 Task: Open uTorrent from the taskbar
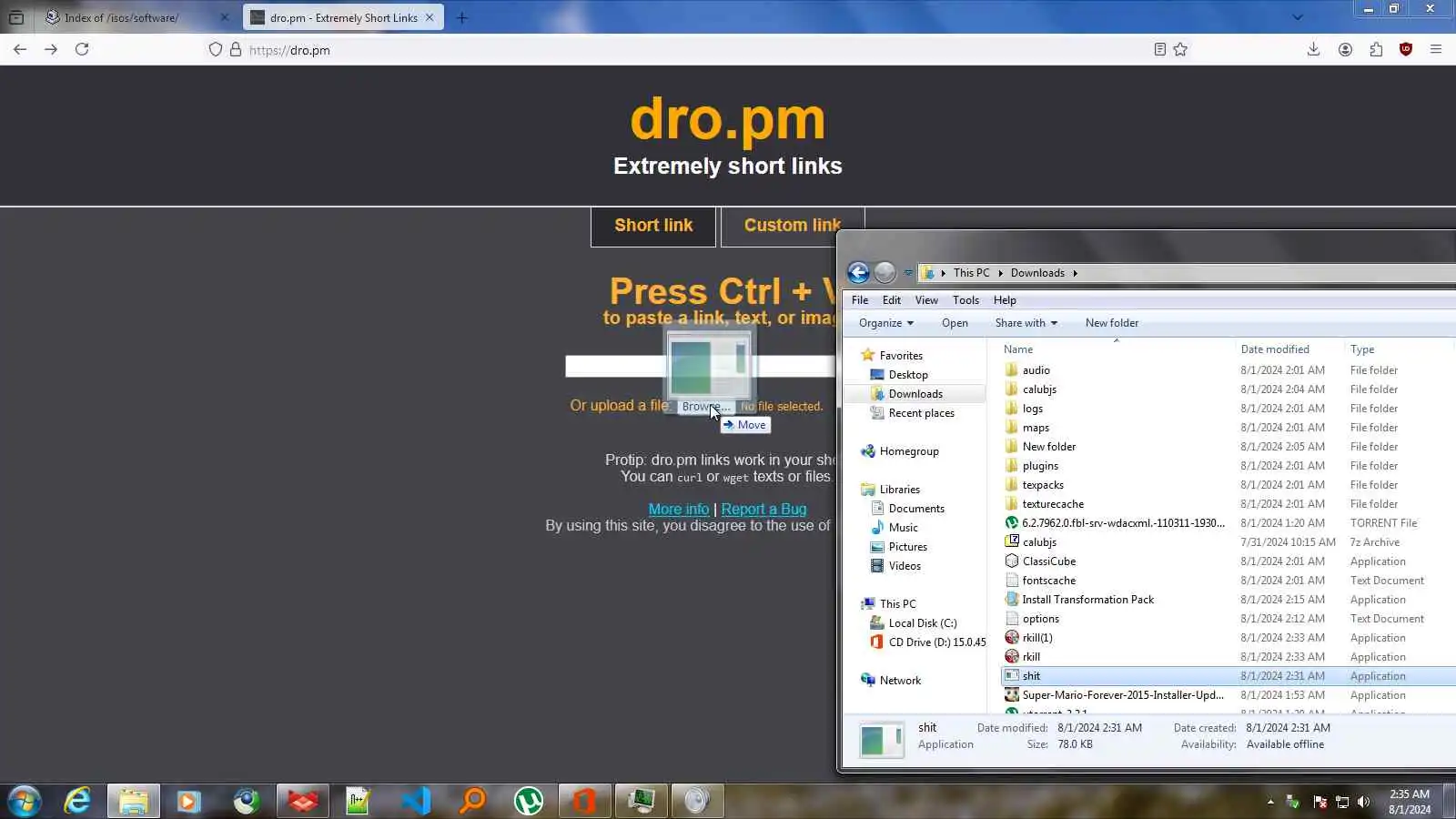[x=529, y=801]
